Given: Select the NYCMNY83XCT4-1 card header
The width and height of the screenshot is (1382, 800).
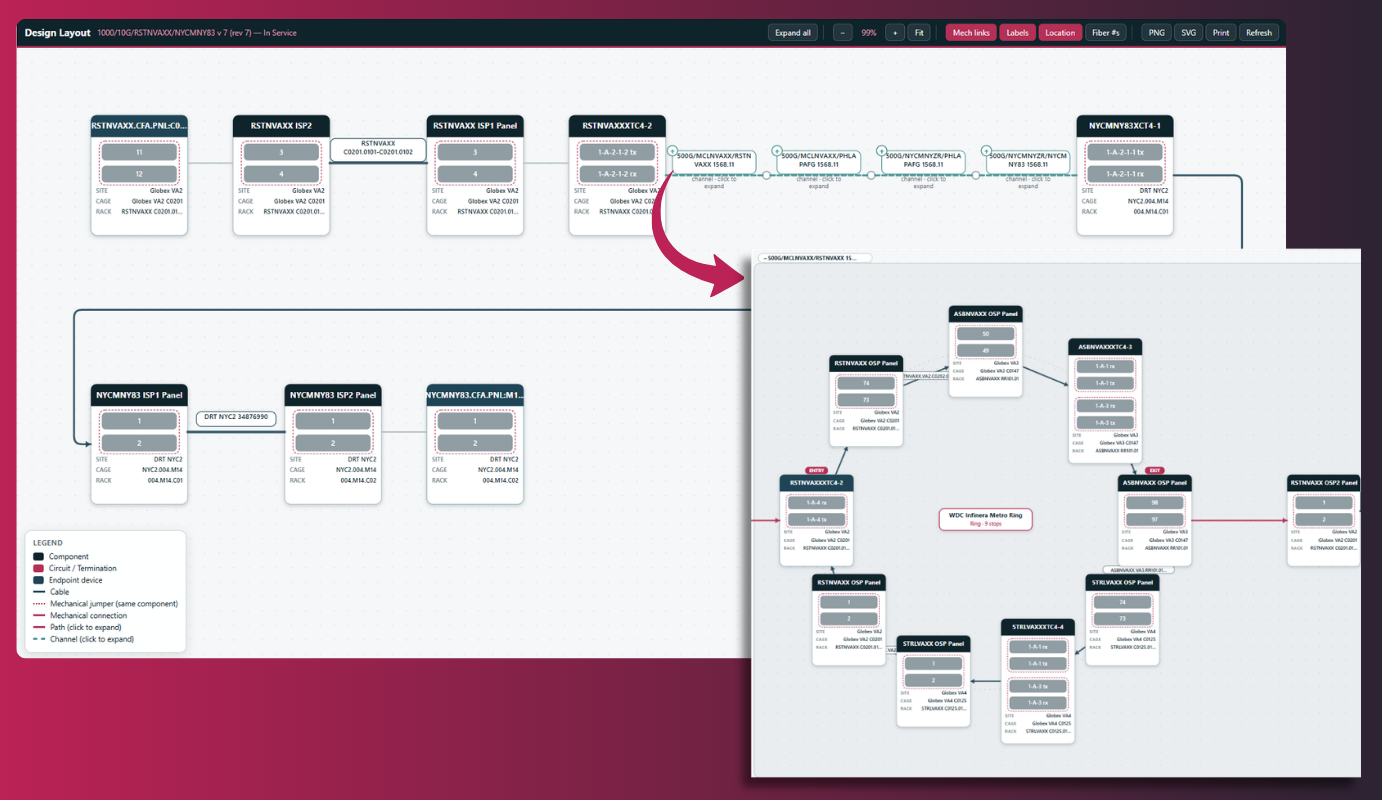Looking at the screenshot, I should 1125,126.
